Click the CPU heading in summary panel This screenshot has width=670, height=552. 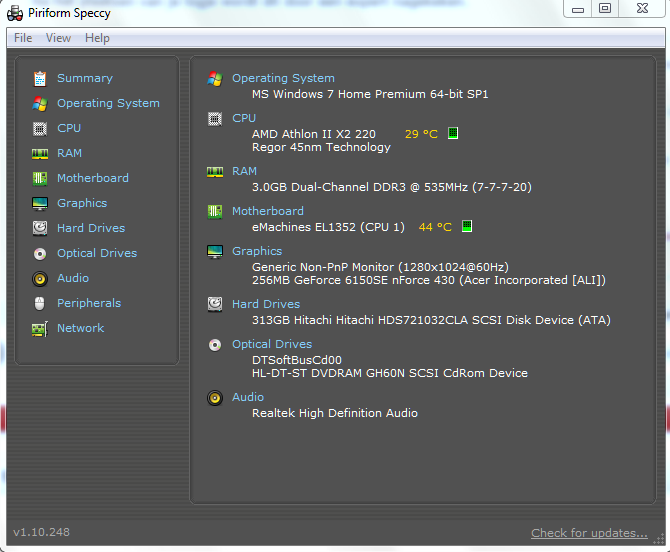244,118
